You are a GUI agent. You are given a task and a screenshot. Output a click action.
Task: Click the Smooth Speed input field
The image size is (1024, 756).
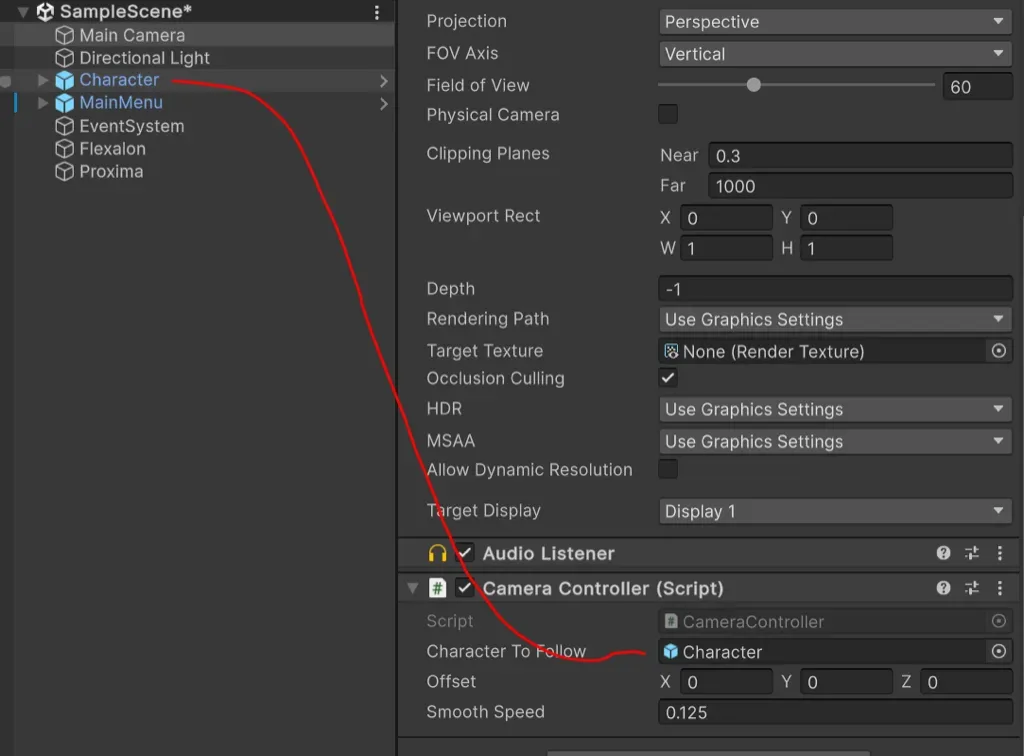click(835, 712)
